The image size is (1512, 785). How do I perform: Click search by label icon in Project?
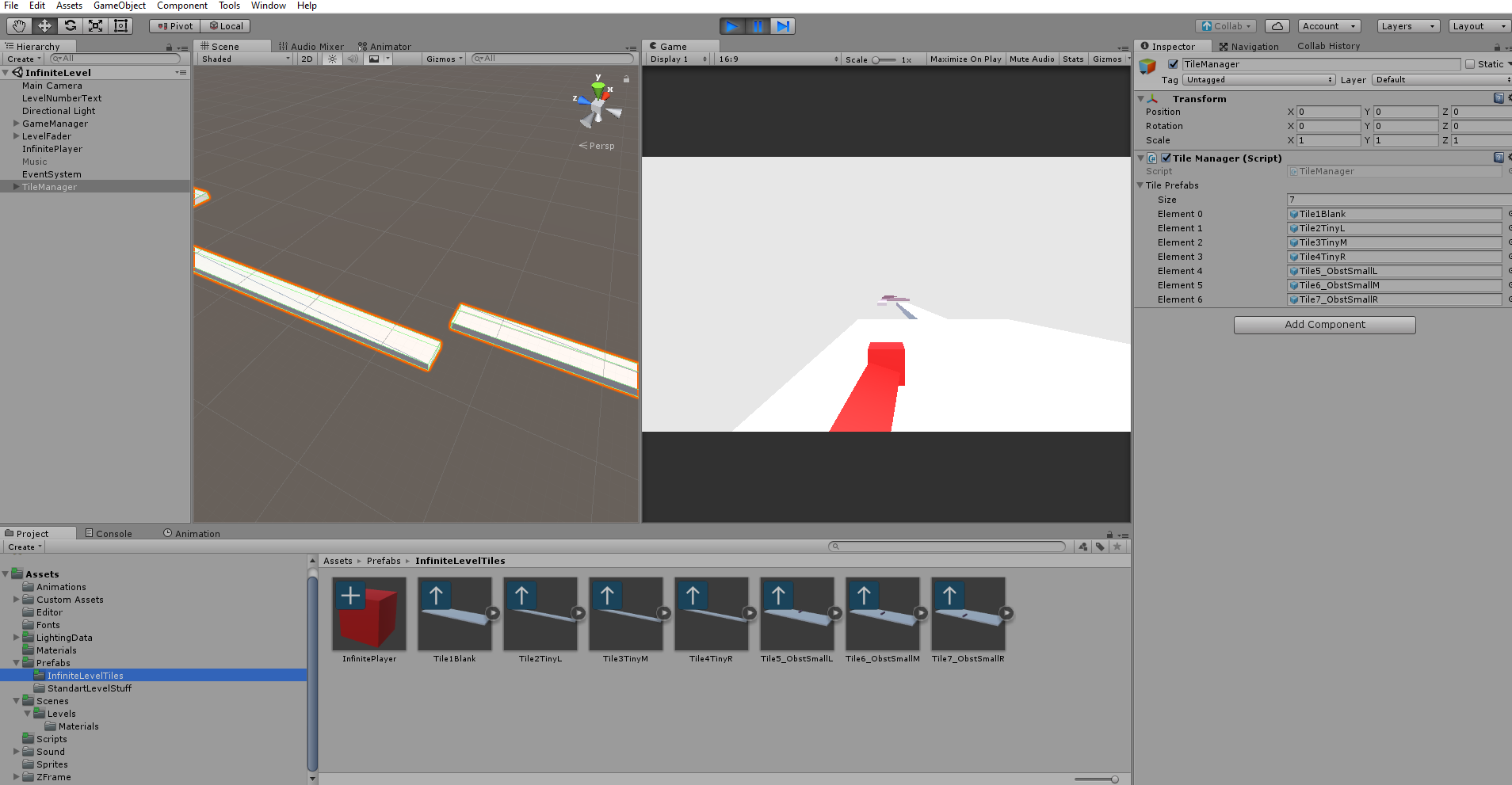click(x=1100, y=547)
